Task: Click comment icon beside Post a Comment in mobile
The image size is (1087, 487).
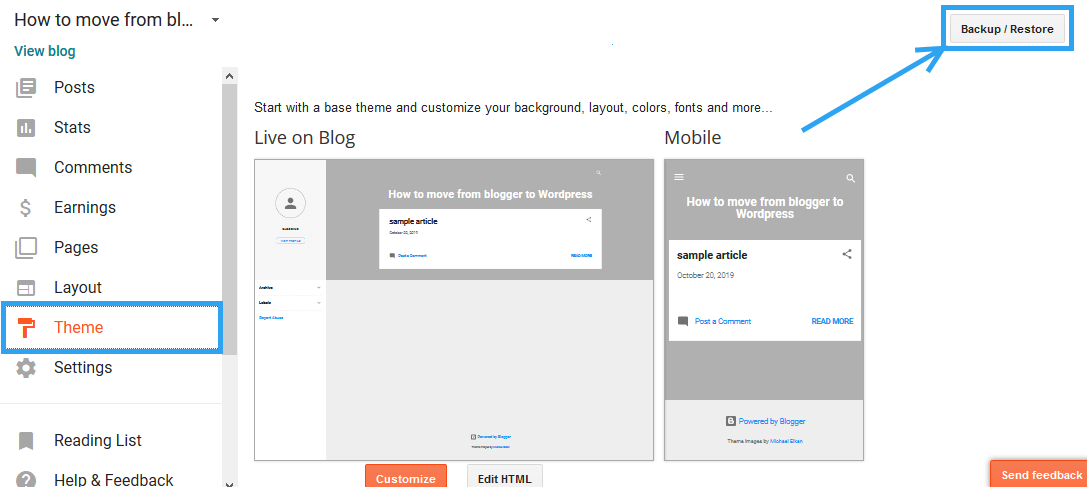Action: (683, 321)
